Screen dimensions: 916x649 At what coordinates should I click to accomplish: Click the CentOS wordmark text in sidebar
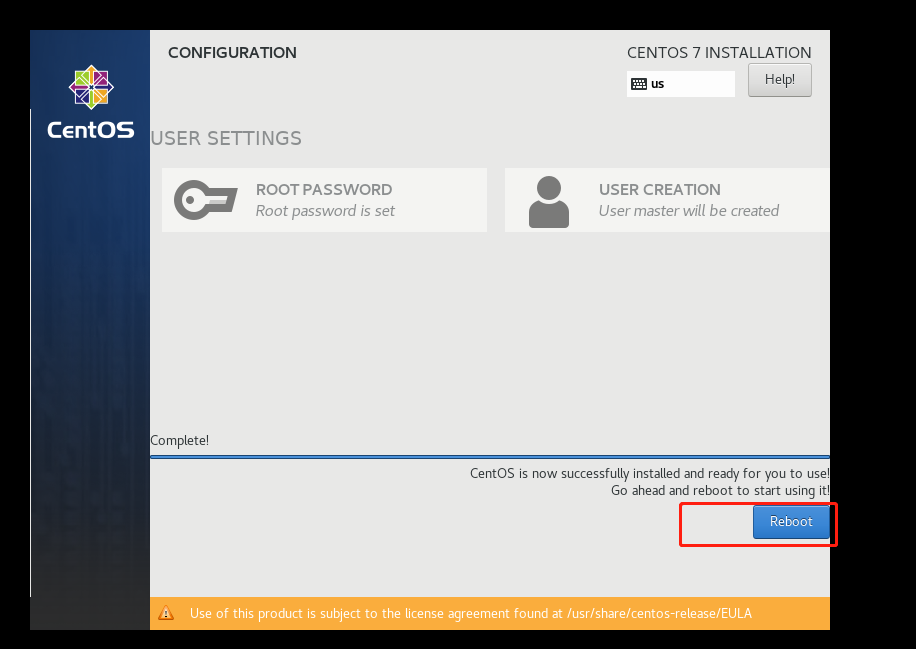91,130
